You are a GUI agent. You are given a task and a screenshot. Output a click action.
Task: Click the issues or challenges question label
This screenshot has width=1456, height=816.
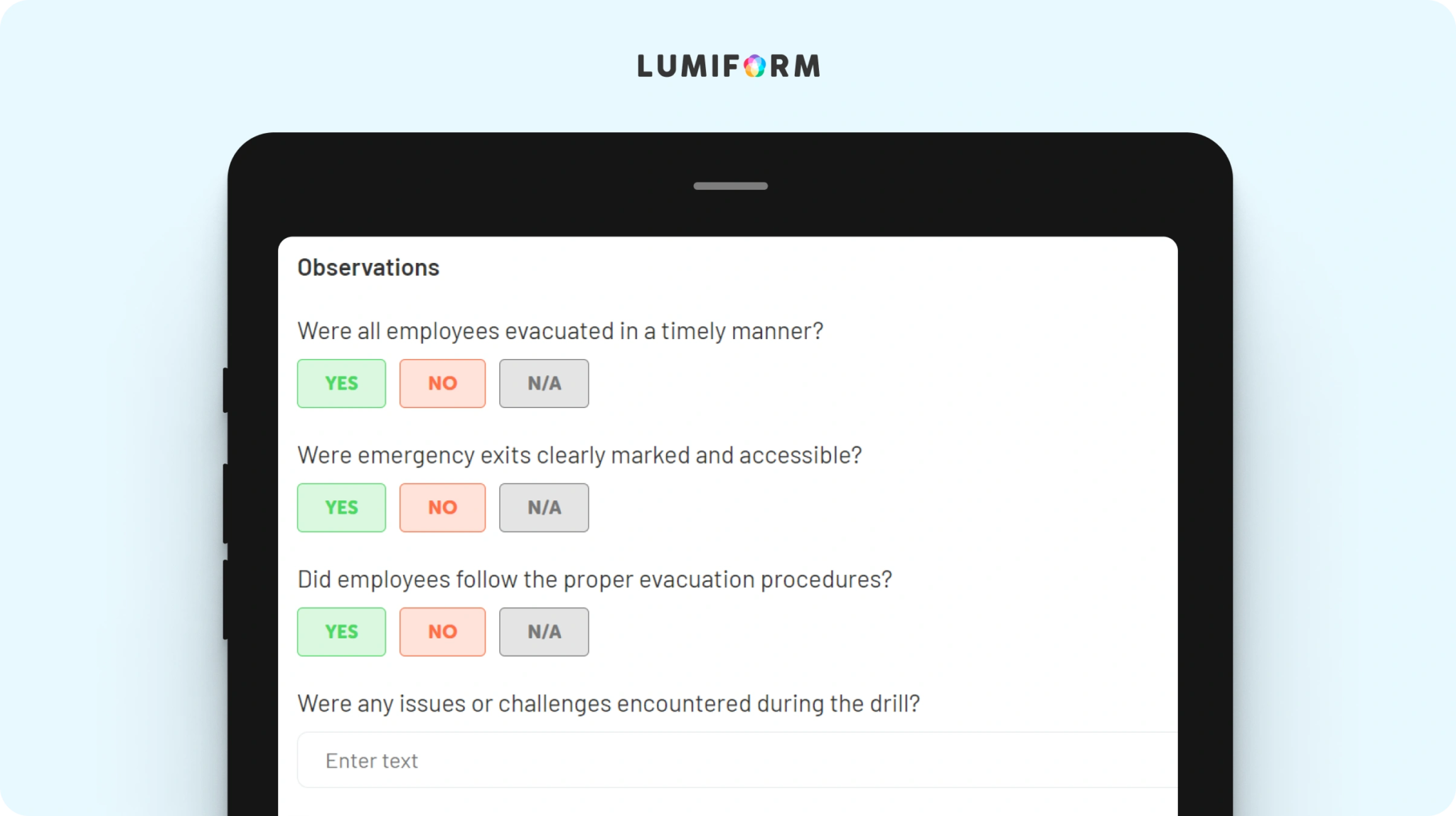609,704
